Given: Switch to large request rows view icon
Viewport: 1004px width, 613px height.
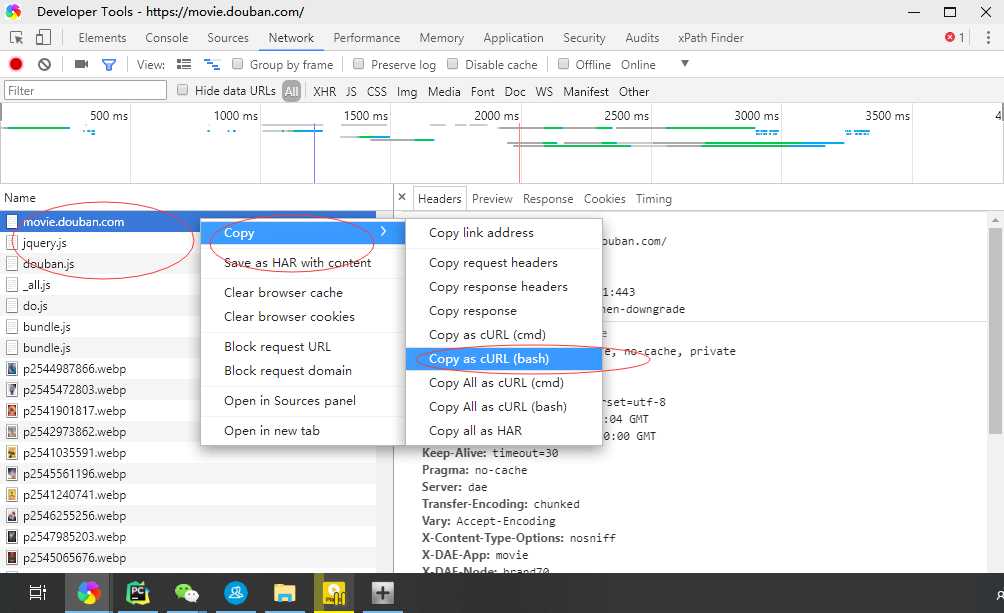Looking at the screenshot, I should 184,64.
